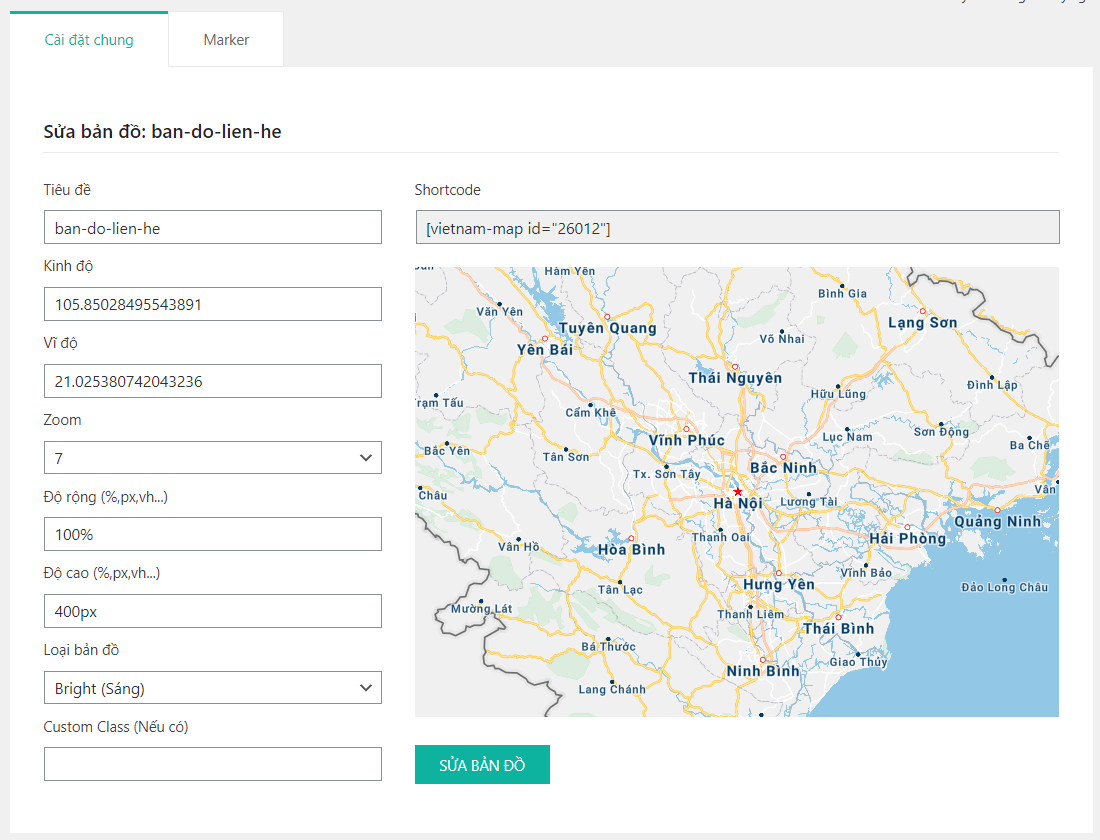Click the Cẩm Khê label on map

pos(591,413)
